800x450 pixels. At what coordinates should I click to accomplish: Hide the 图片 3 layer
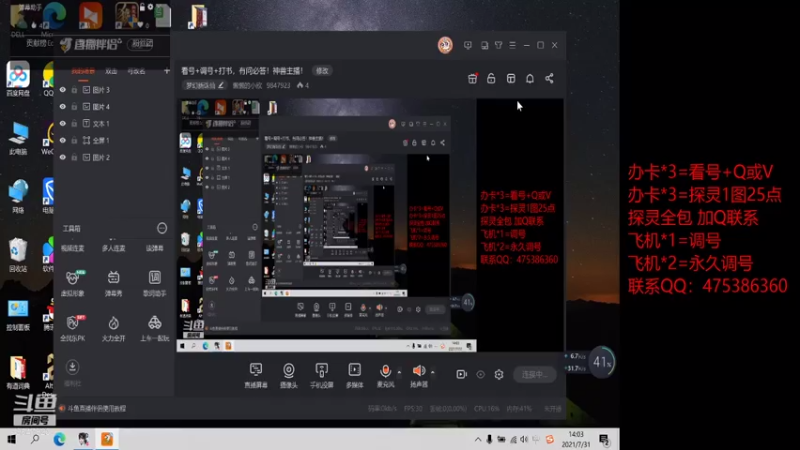(63, 90)
